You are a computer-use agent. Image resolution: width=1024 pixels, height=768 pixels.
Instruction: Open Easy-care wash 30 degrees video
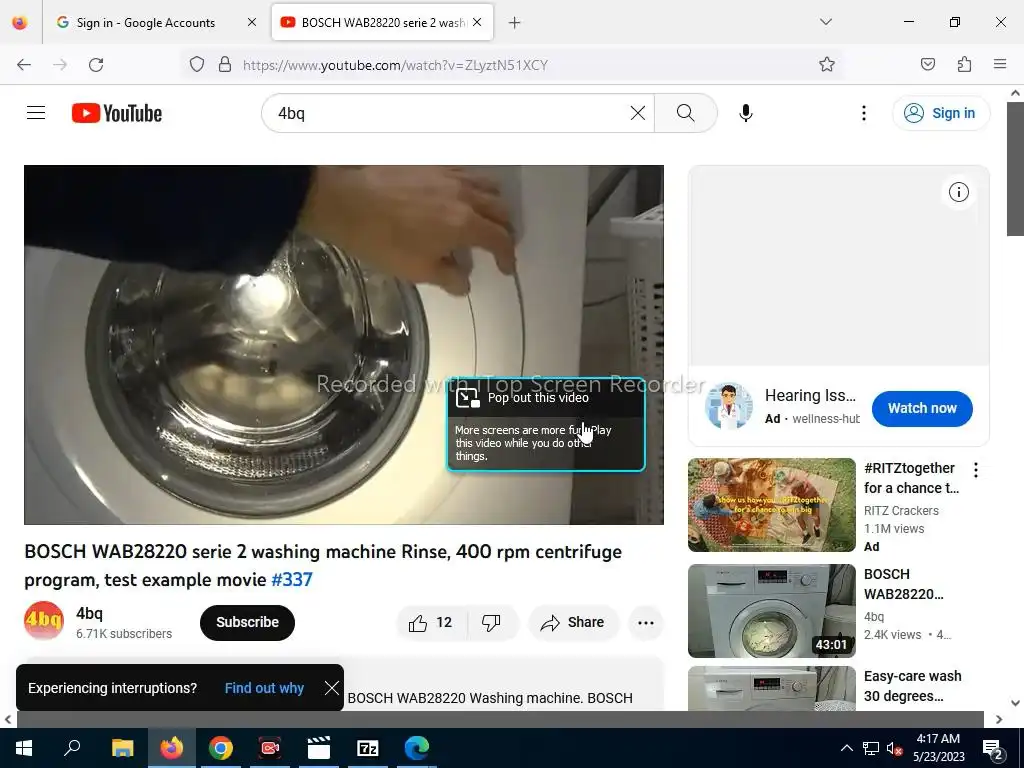click(x=912, y=686)
